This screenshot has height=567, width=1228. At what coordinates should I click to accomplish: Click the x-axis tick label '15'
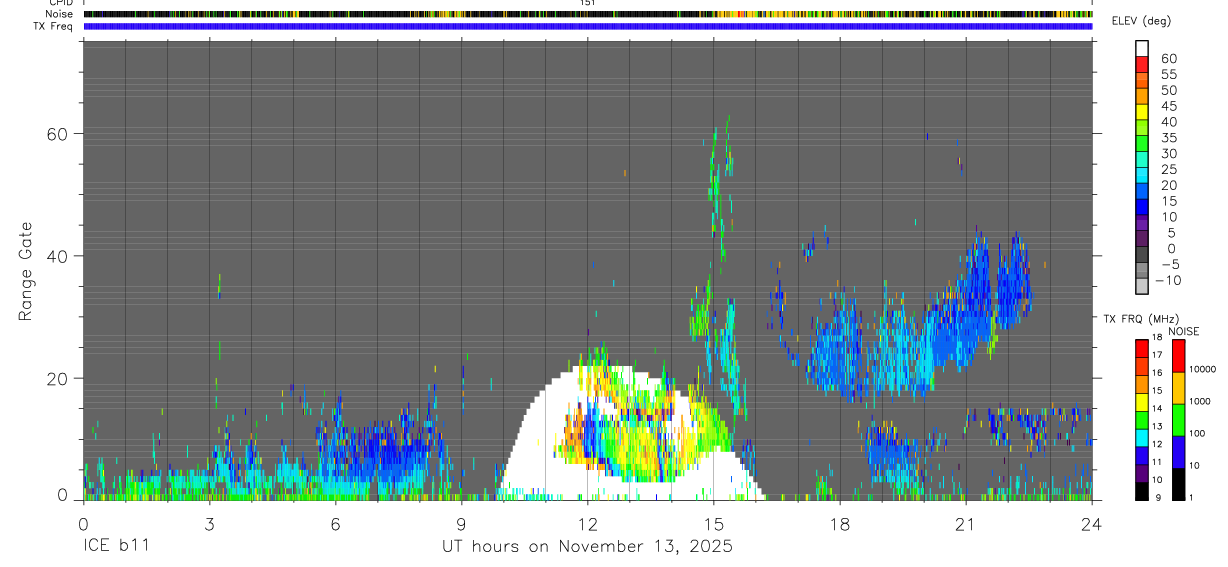pyautogui.click(x=714, y=523)
